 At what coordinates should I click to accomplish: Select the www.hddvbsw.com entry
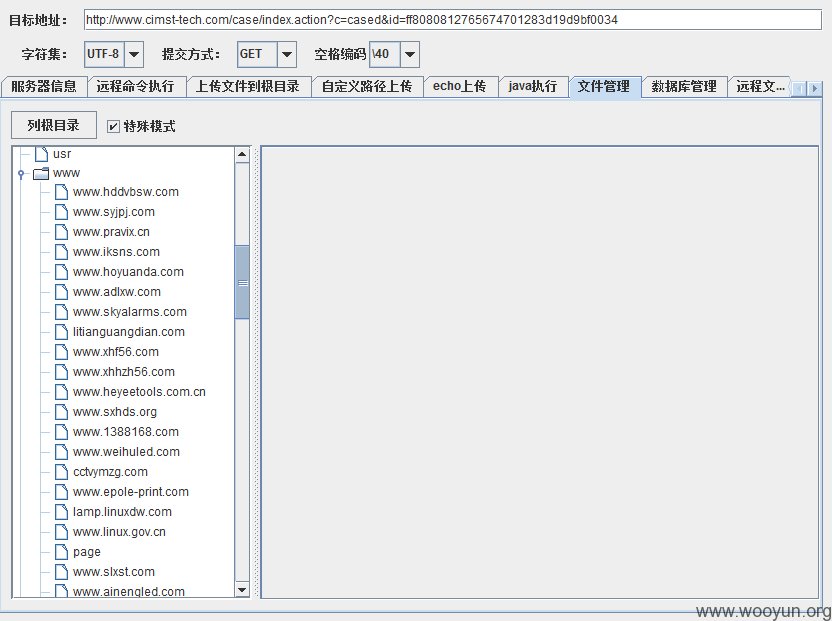click(x=126, y=192)
